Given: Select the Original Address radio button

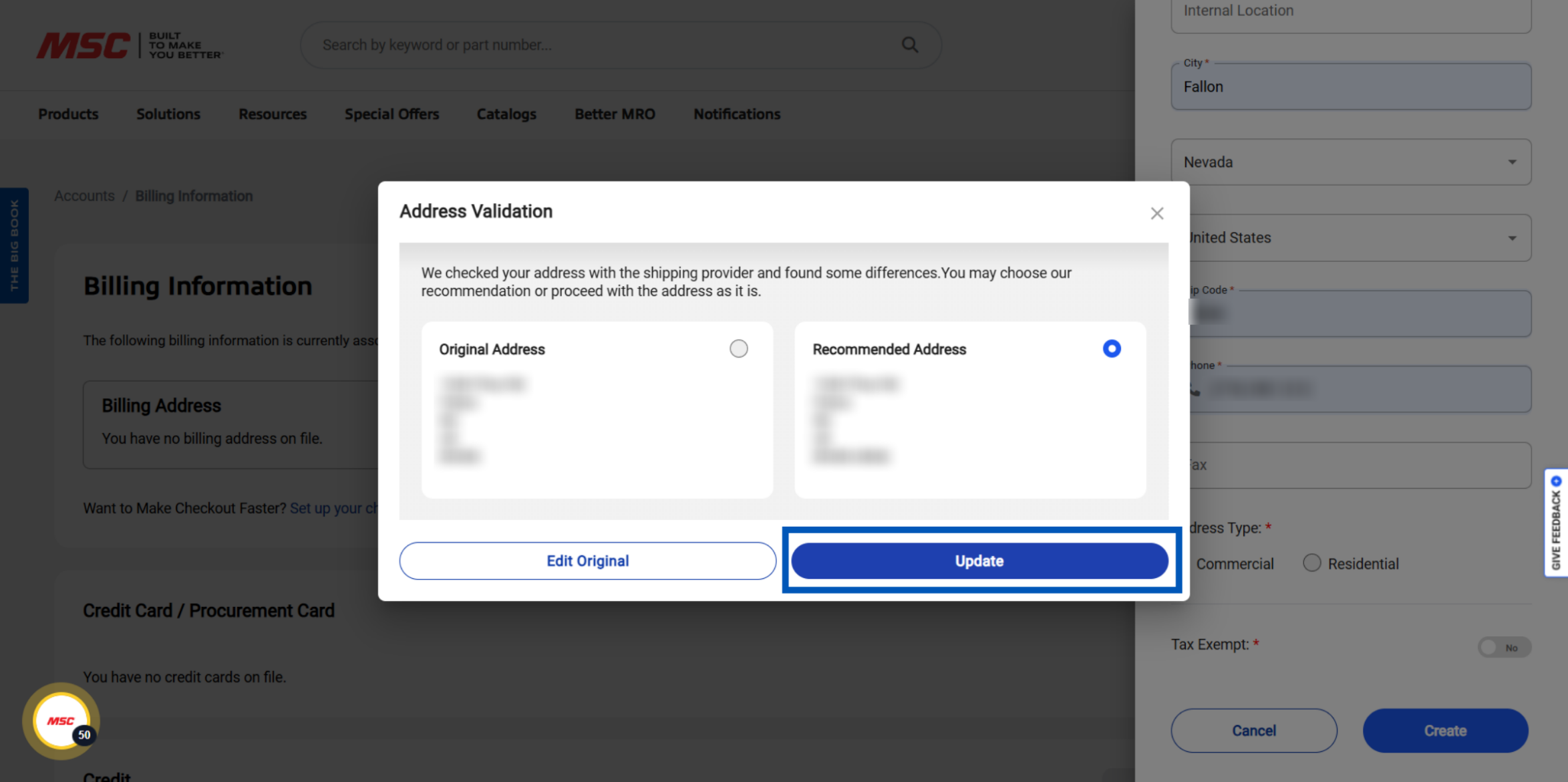Looking at the screenshot, I should point(738,348).
